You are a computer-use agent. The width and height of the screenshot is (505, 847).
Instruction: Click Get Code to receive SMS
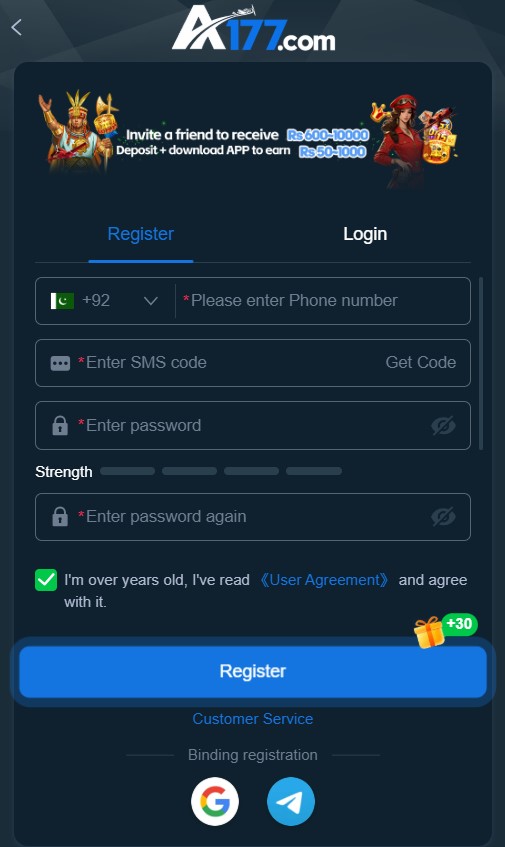[421, 362]
